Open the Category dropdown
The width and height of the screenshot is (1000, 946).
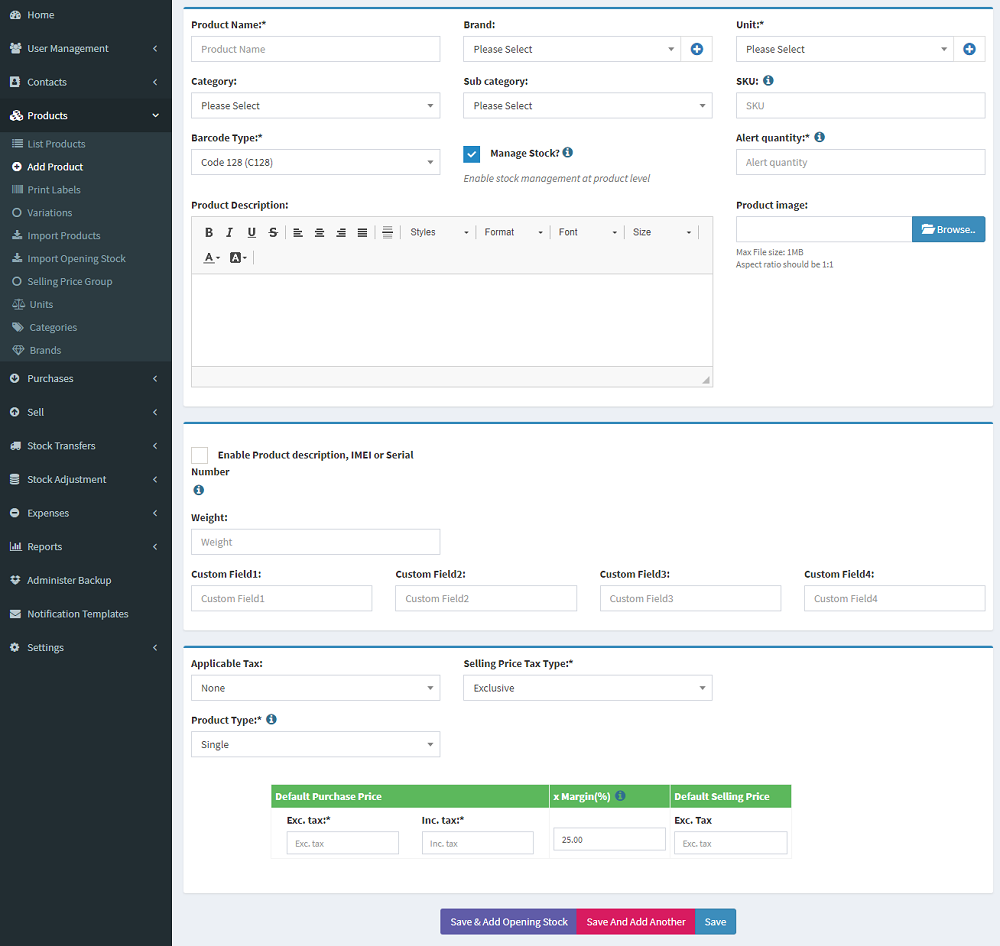[315, 106]
